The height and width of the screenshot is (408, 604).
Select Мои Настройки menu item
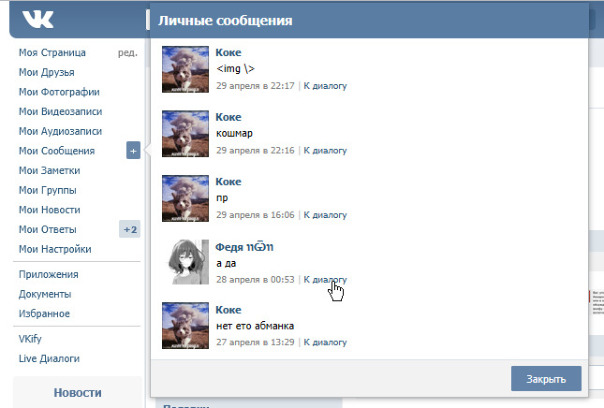55,249
